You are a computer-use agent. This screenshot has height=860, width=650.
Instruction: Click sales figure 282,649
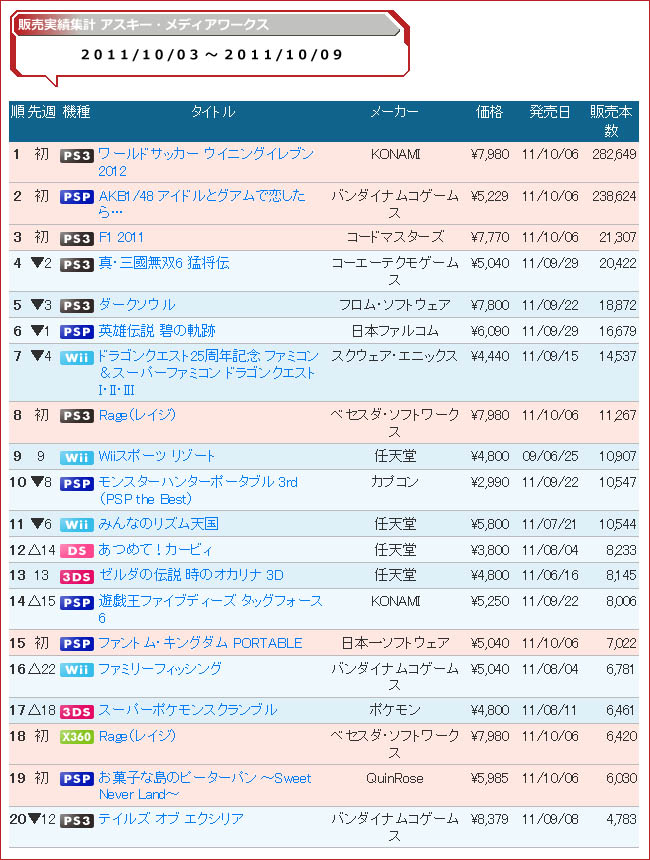point(614,154)
